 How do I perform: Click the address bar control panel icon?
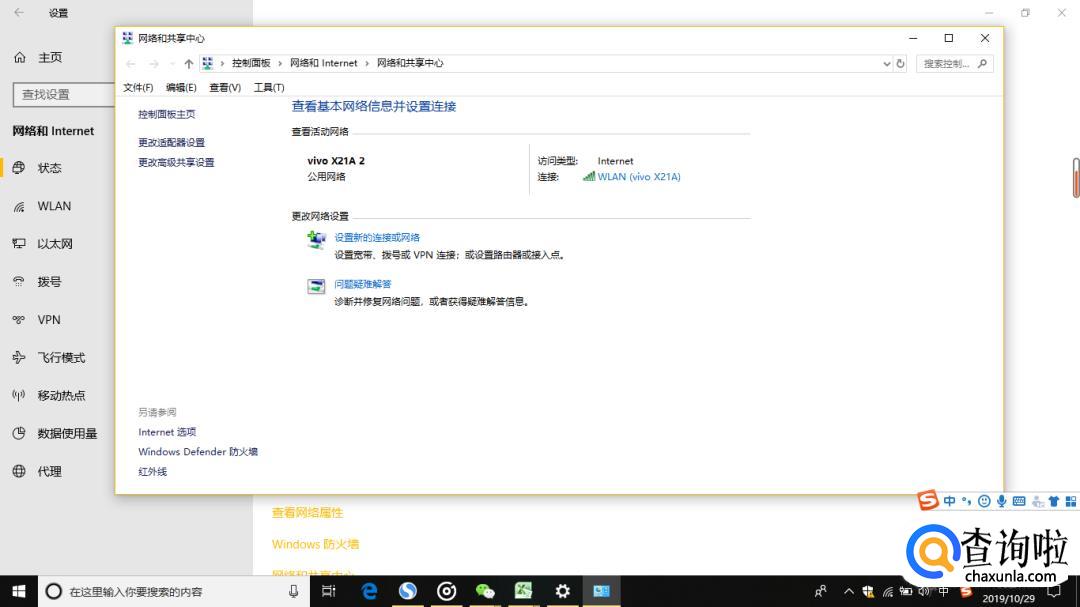[208, 63]
